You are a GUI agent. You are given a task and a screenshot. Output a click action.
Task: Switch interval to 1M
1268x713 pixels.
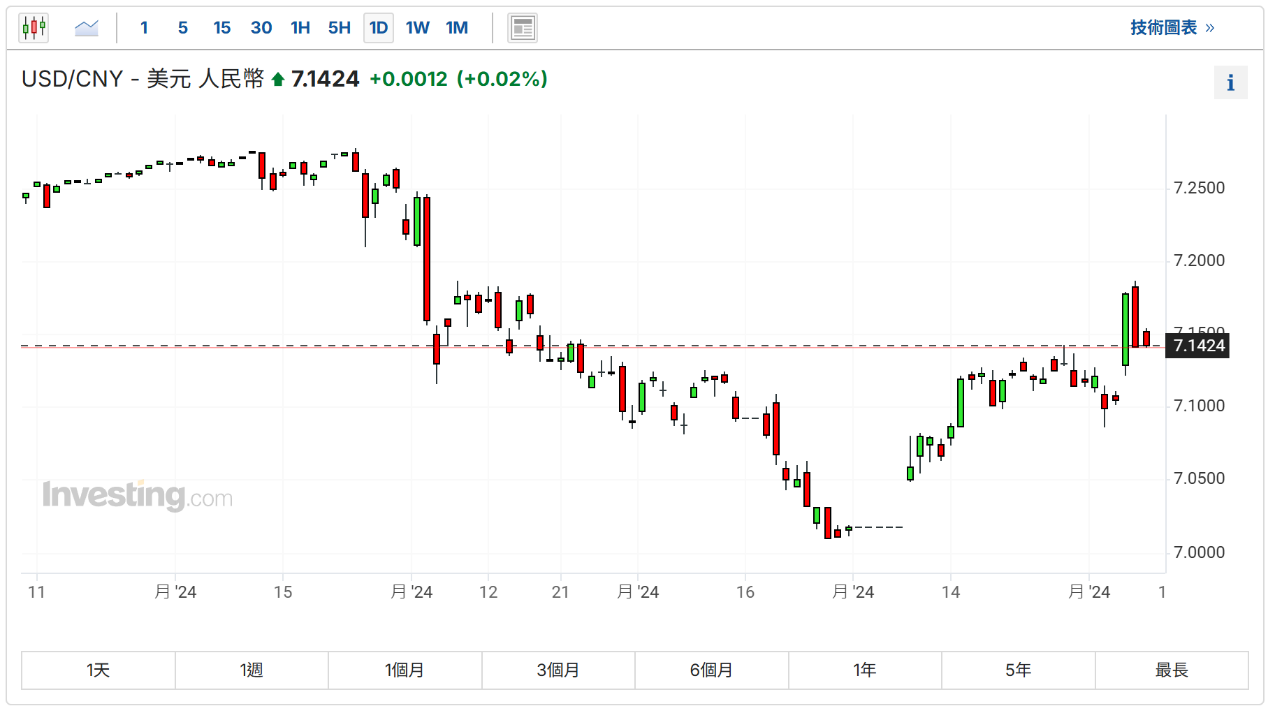[x=457, y=28]
